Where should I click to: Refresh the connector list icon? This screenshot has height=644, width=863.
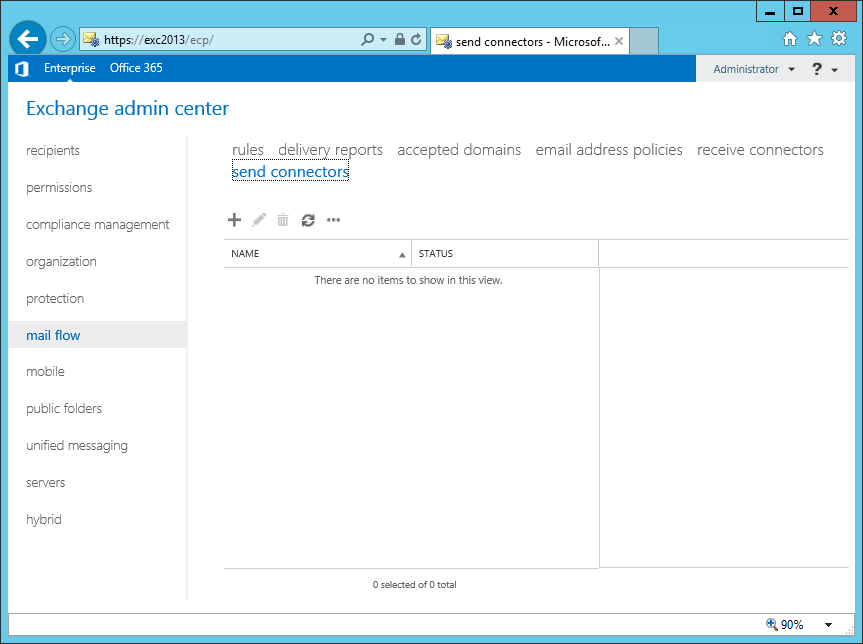click(x=308, y=220)
